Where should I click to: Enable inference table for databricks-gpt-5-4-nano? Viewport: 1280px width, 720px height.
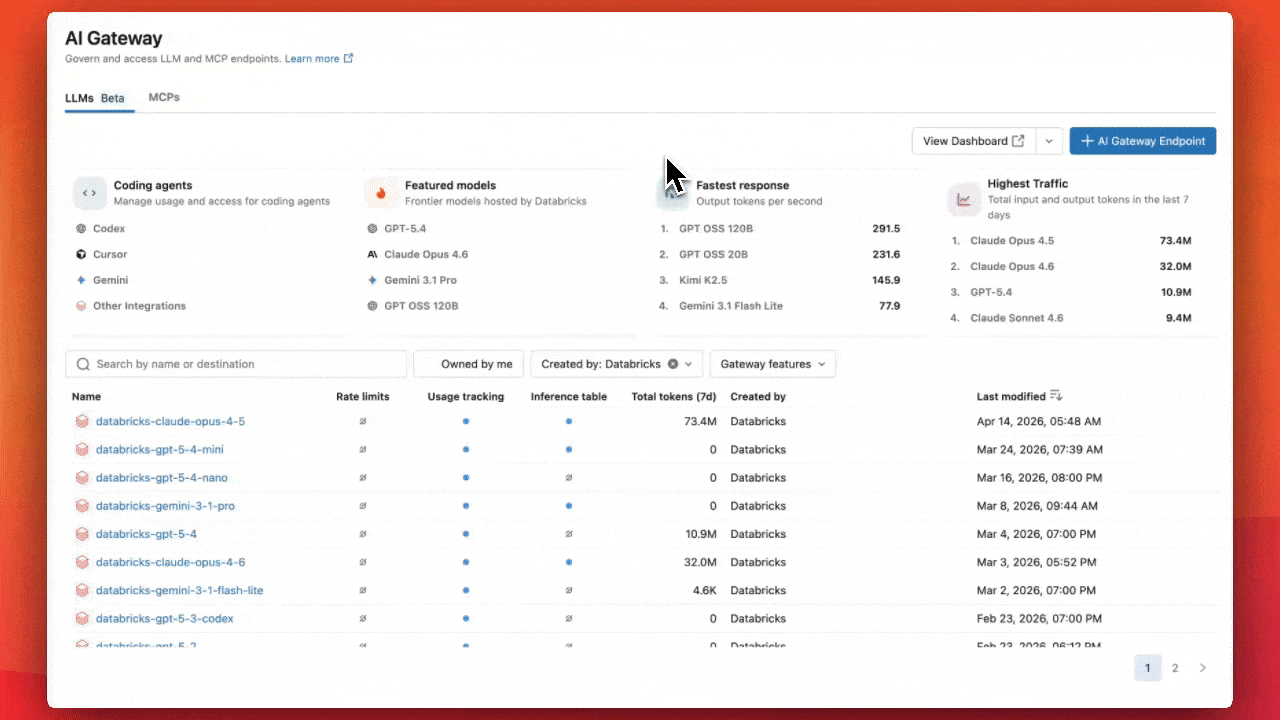click(x=568, y=477)
